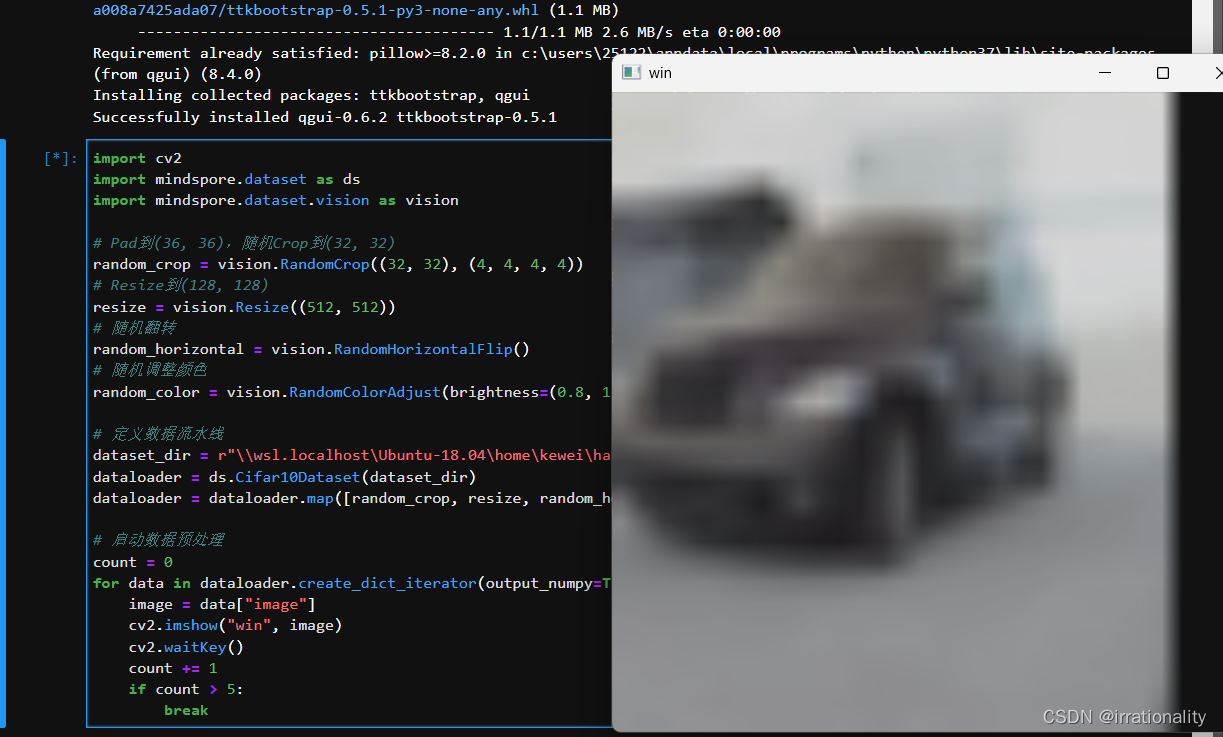
Task: Click the 'Successfully installed qgui-0.6.2' output line
Action: [325, 117]
